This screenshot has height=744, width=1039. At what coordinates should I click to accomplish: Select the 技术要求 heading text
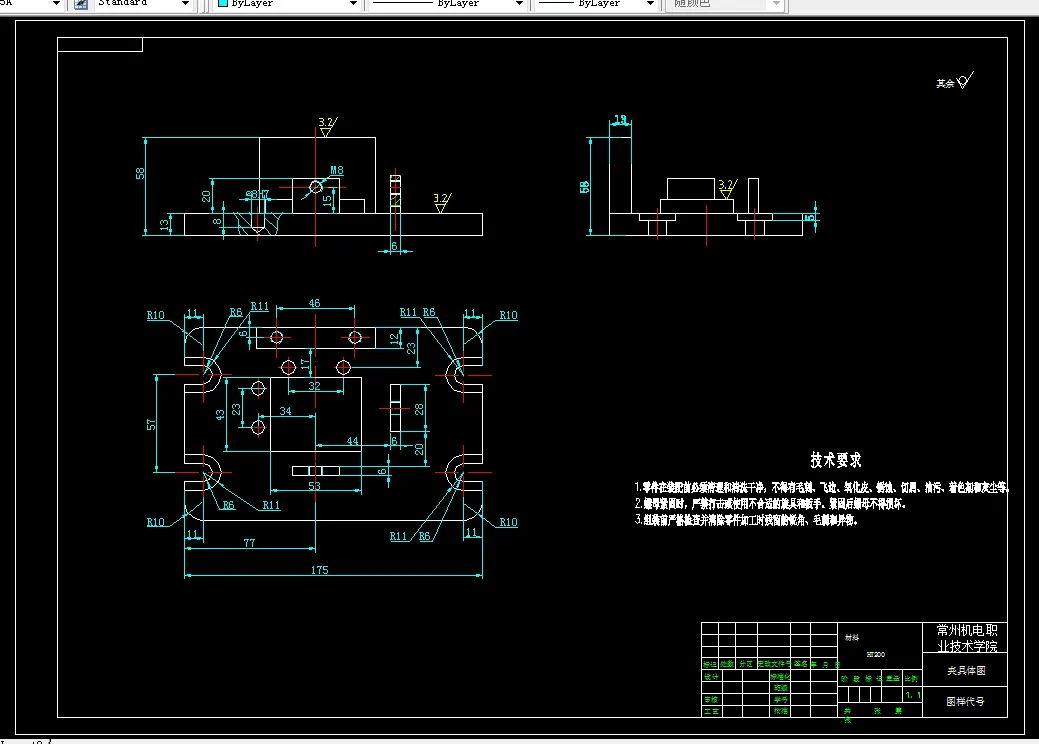point(836,460)
